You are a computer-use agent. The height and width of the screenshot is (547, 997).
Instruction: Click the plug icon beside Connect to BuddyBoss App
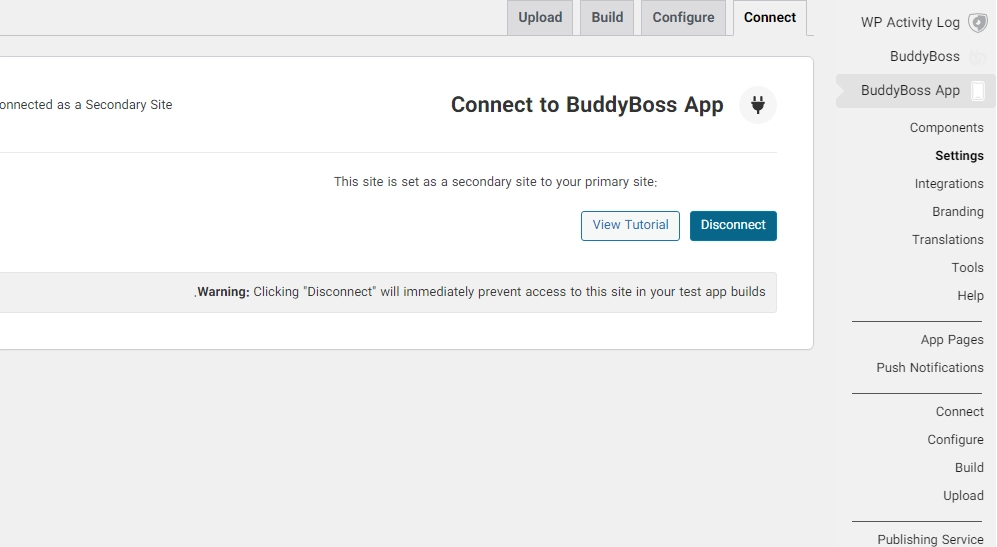[758, 105]
